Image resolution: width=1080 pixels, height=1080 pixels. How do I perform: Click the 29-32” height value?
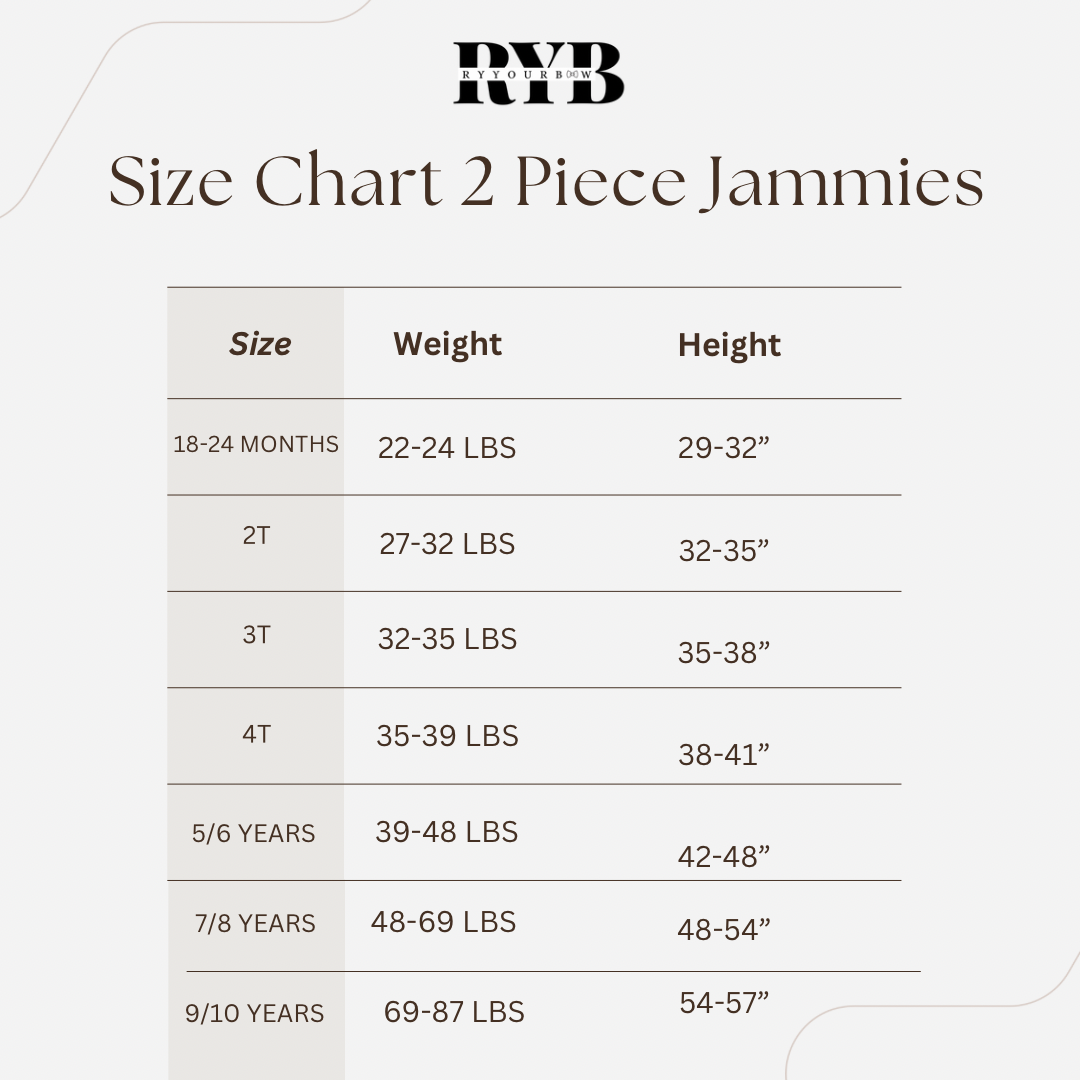pyautogui.click(x=724, y=448)
